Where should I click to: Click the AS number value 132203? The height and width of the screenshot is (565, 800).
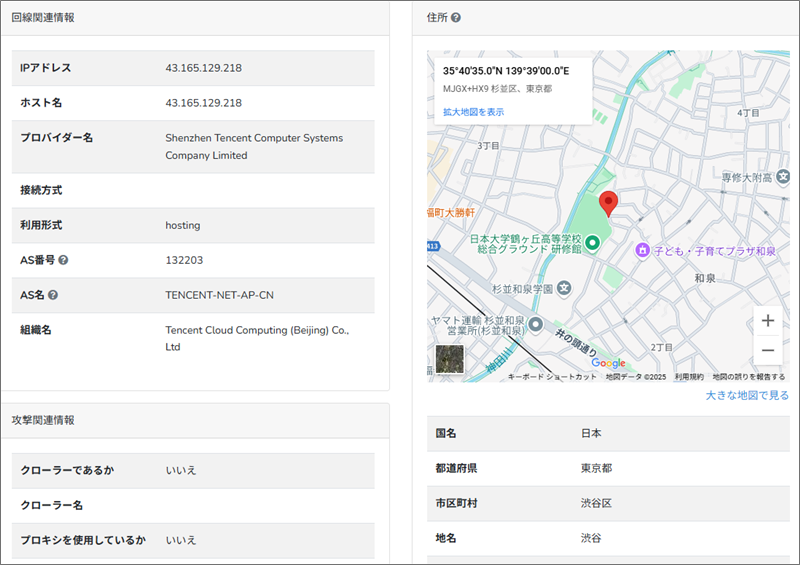click(x=184, y=260)
